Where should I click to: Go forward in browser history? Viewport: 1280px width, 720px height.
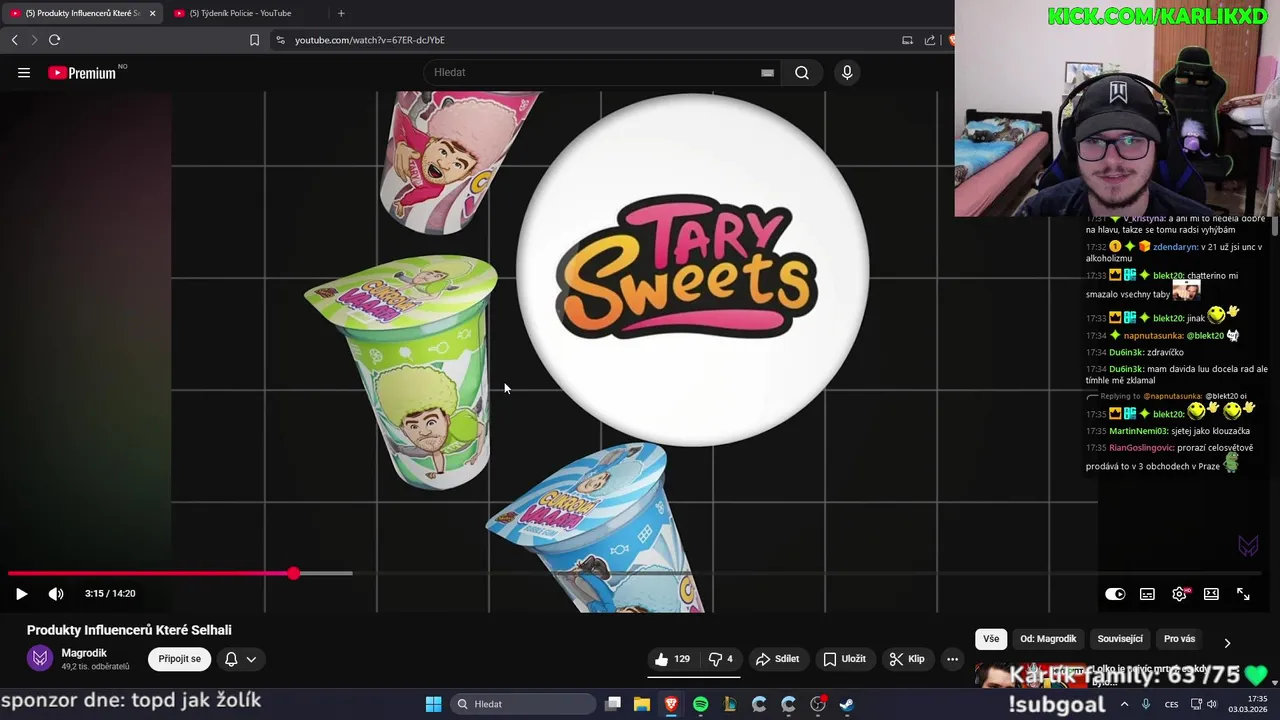click(34, 40)
